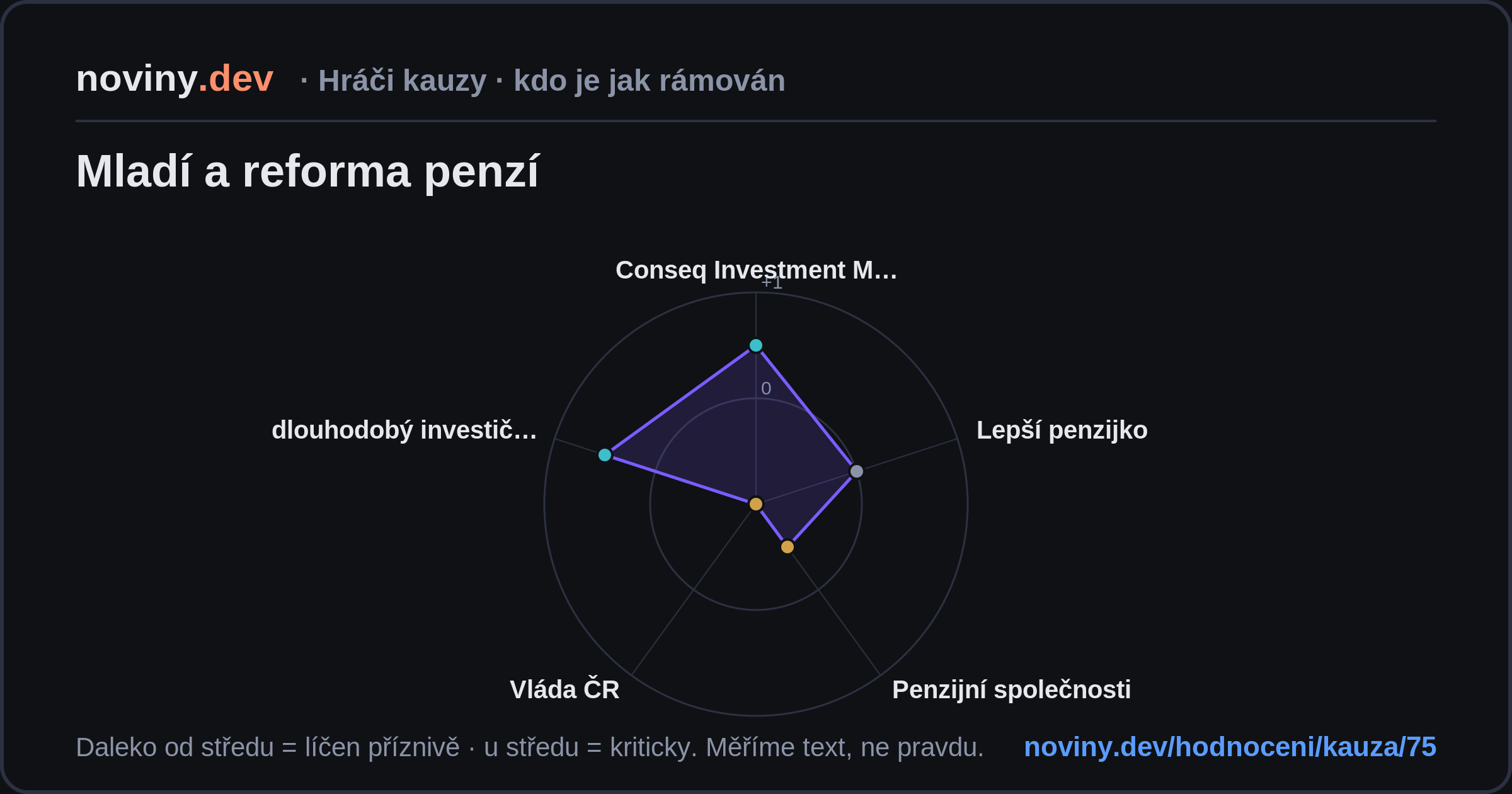The width and height of the screenshot is (1512, 794).
Task: Click the noviny.dev logo text
Action: [x=175, y=79]
